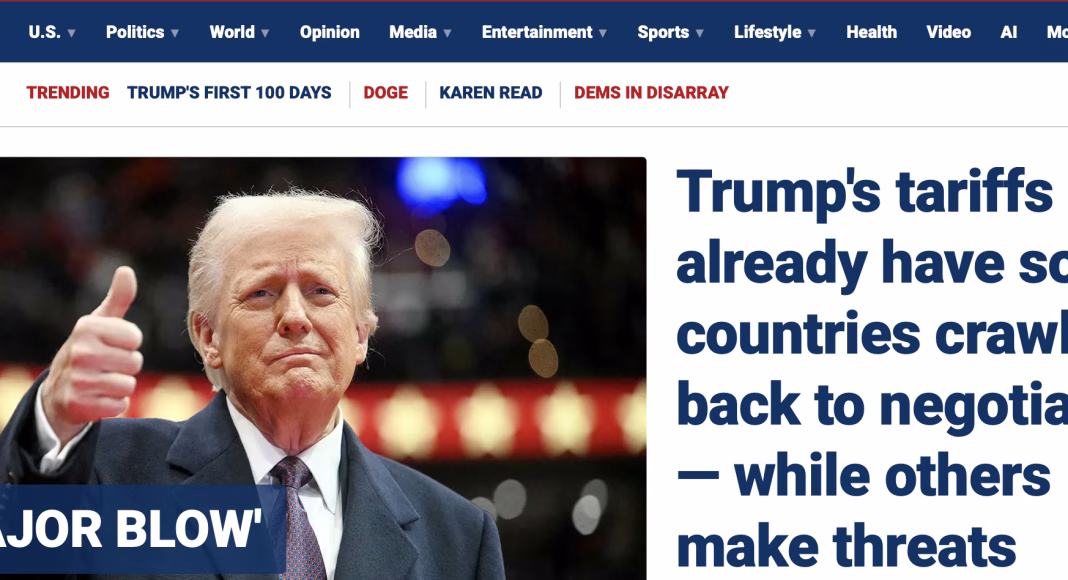
Task: Open the Video section
Action: pos(948,32)
